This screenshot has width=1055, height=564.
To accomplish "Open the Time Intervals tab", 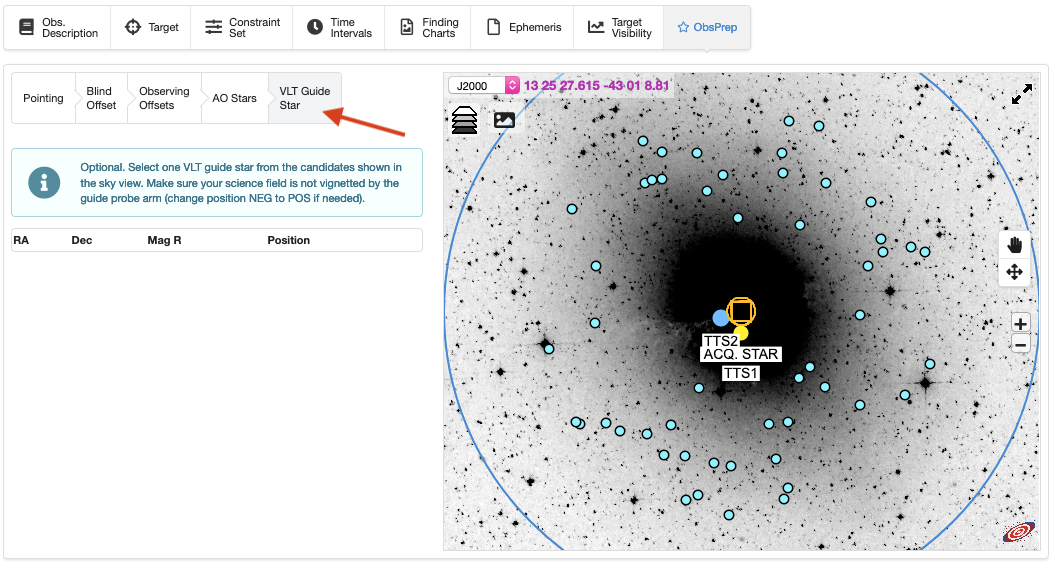I will point(339,28).
